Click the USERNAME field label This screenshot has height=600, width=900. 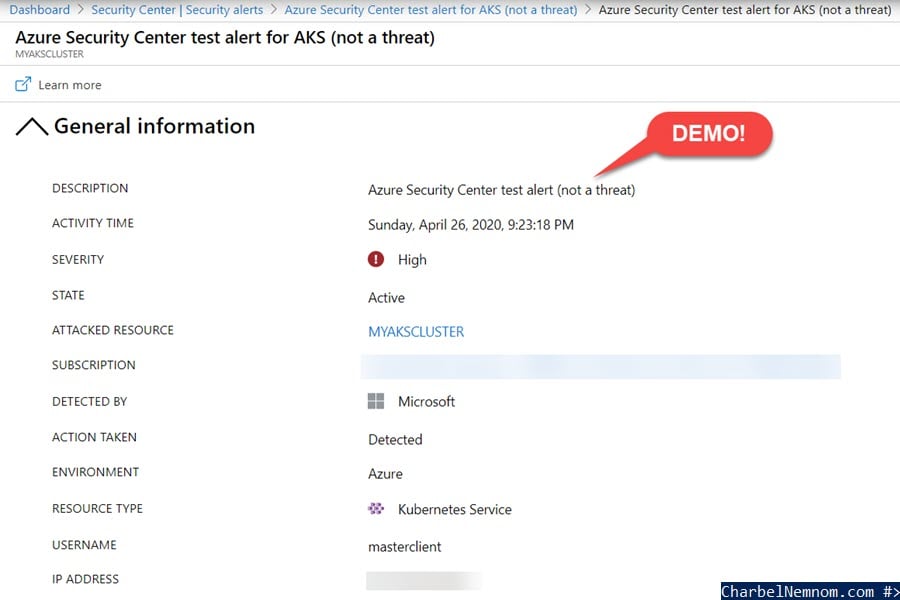pos(84,545)
